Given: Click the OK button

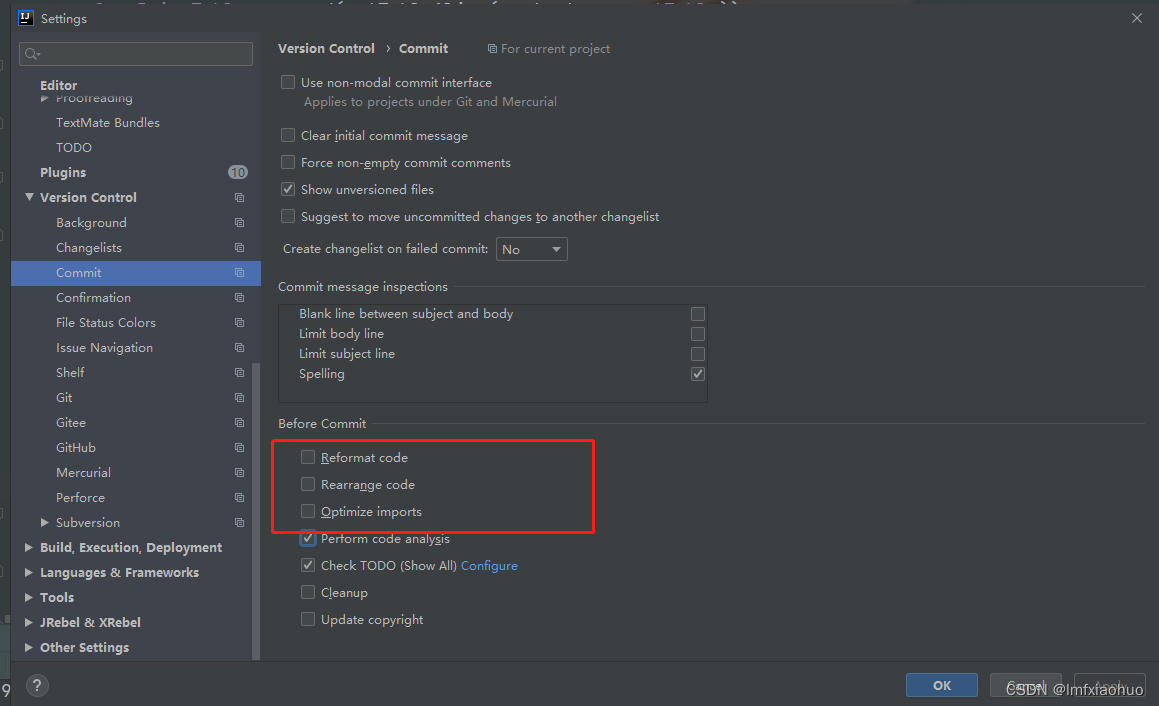Looking at the screenshot, I should click(x=941, y=685).
